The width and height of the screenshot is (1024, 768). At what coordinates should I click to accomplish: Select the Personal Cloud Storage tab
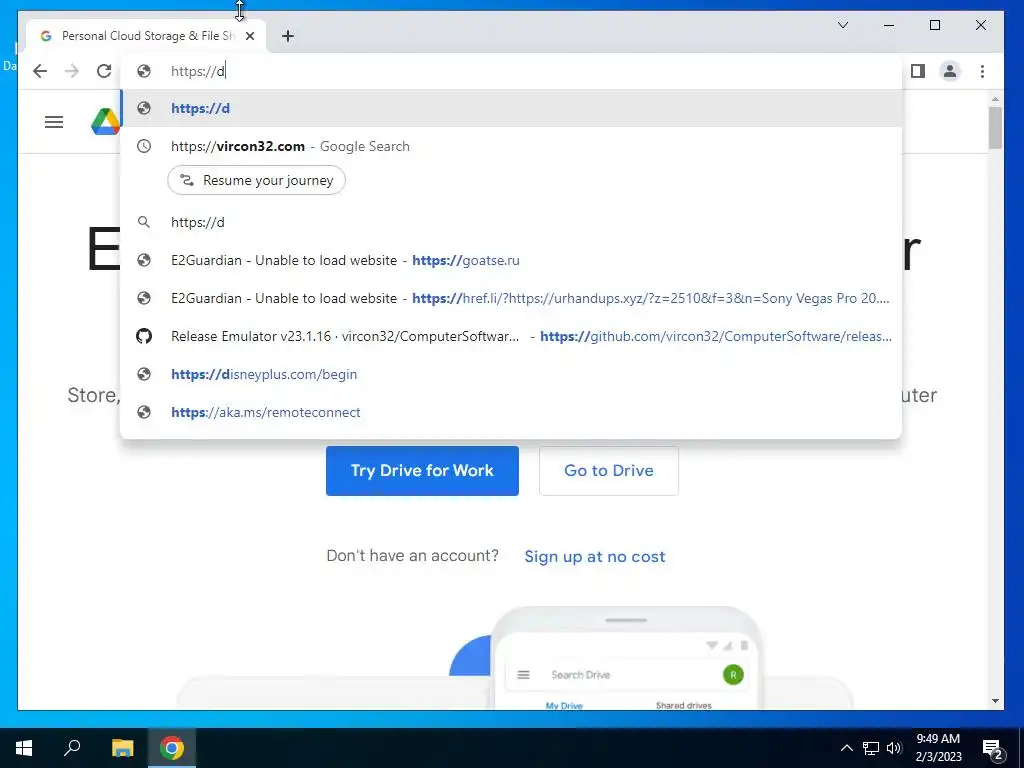(146, 37)
